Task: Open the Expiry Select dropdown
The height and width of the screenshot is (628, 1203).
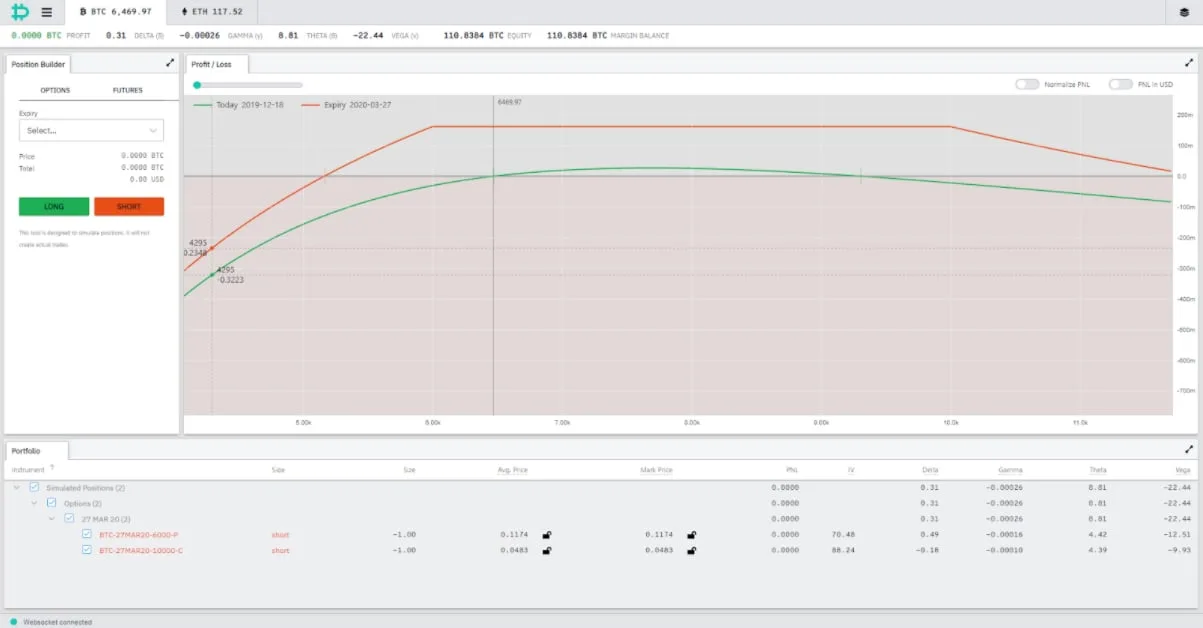Action: click(x=91, y=130)
